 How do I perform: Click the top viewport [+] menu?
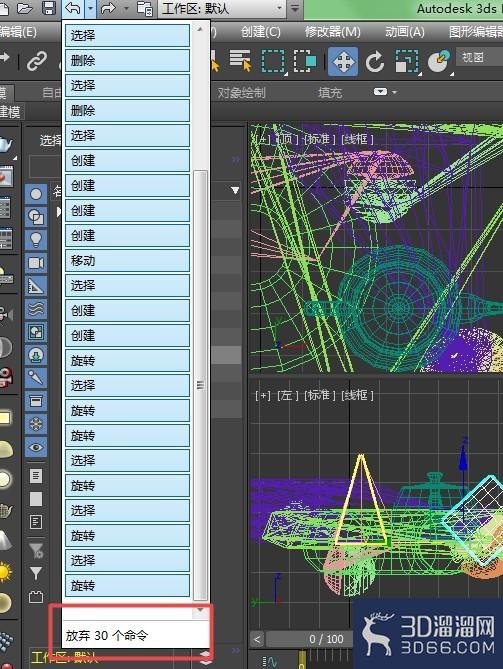pyautogui.click(x=263, y=139)
